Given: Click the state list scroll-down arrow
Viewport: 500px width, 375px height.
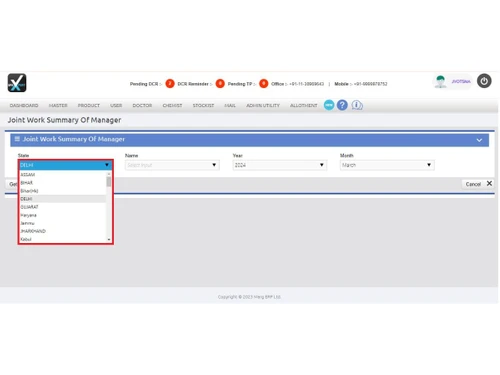Looking at the screenshot, I should tap(109, 239).
